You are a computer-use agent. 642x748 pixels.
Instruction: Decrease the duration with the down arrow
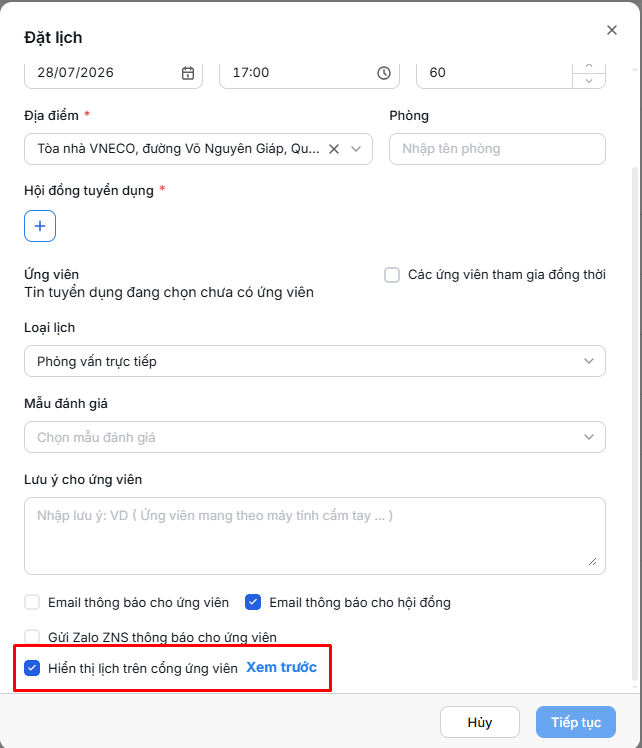(x=589, y=81)
